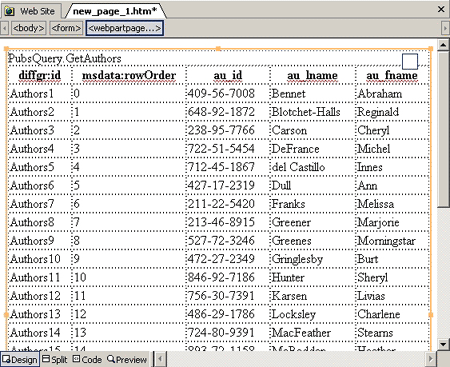The width and height of the screenshot is (450, 367).
Task: Click the last name Locksley
Action: coord(294,315)
